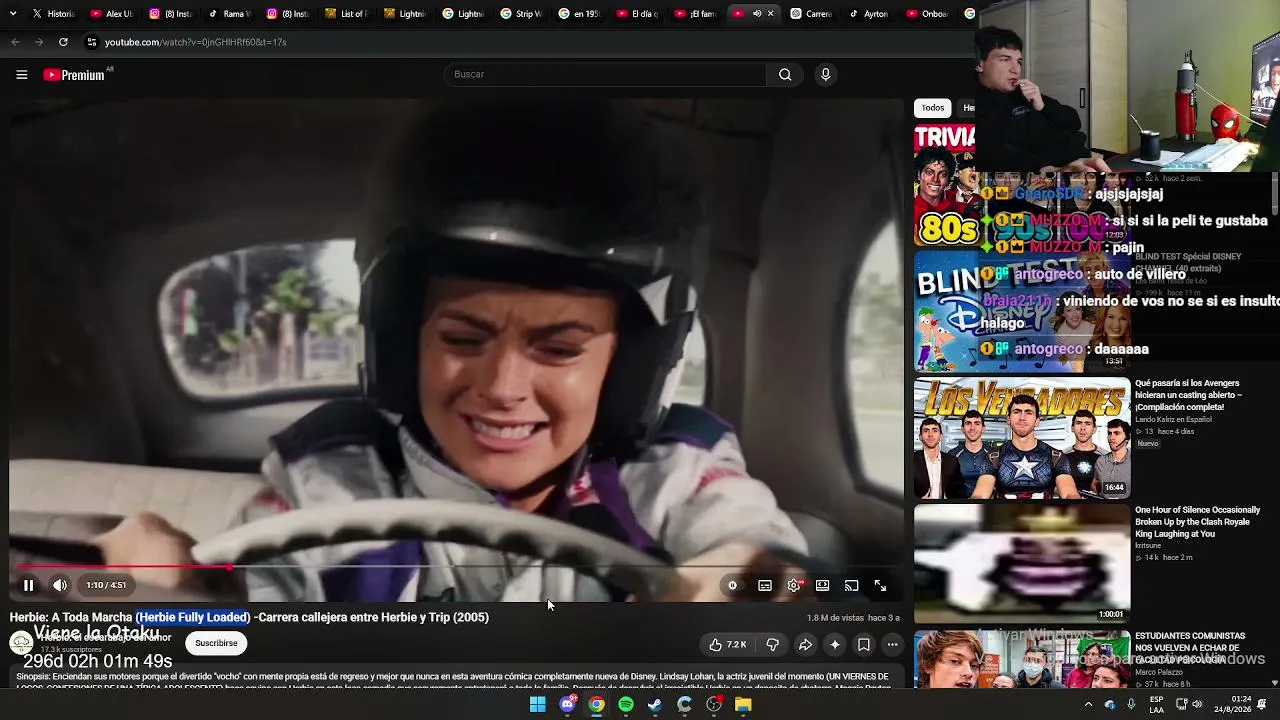Pause the Herbie video
Viewport: 1280px width, 720px height.
pos(28,585)
